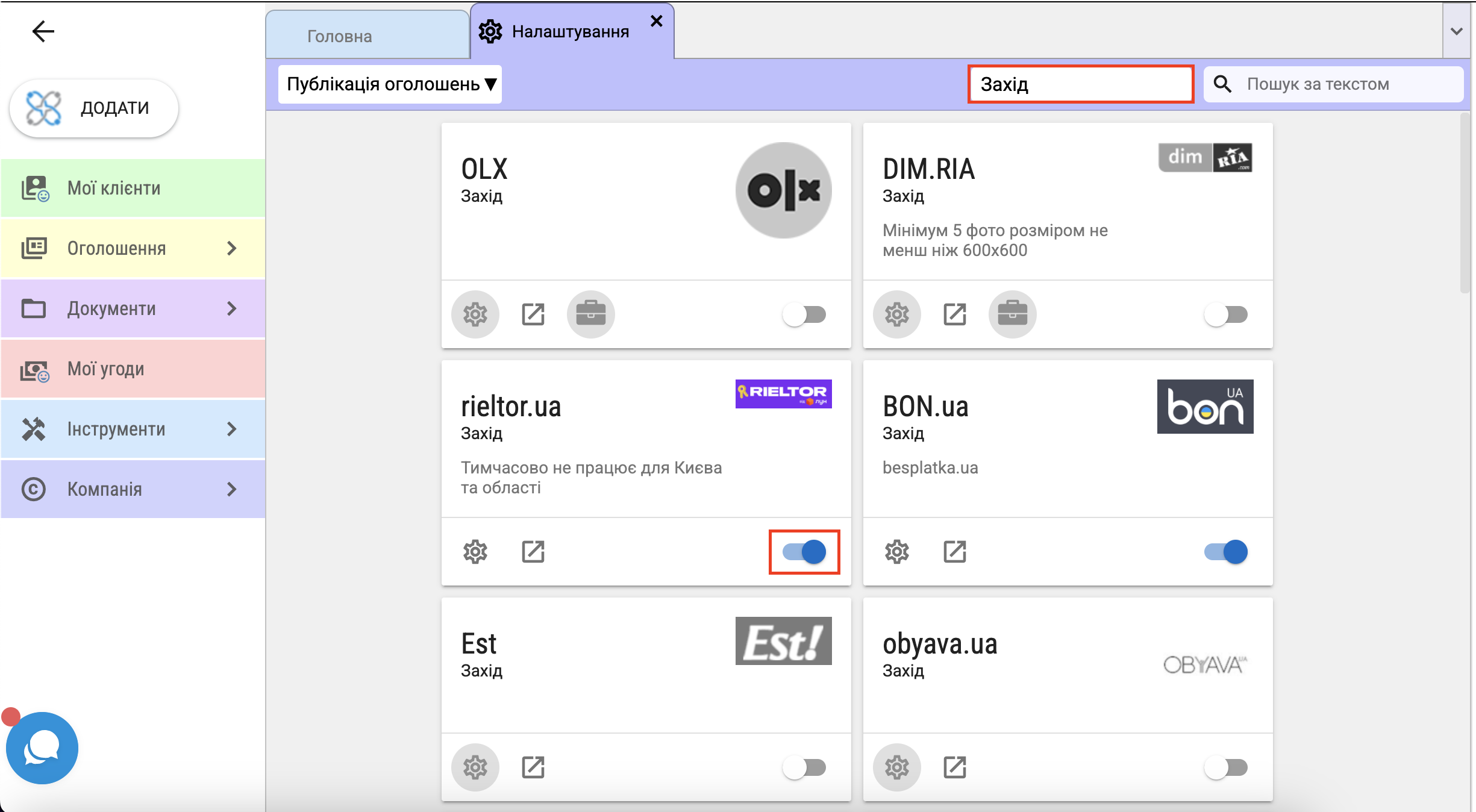Viewport: 1476px width, 812px height.
Task: Click the DIM.RIA logo image
Action: coord(1206,157)
